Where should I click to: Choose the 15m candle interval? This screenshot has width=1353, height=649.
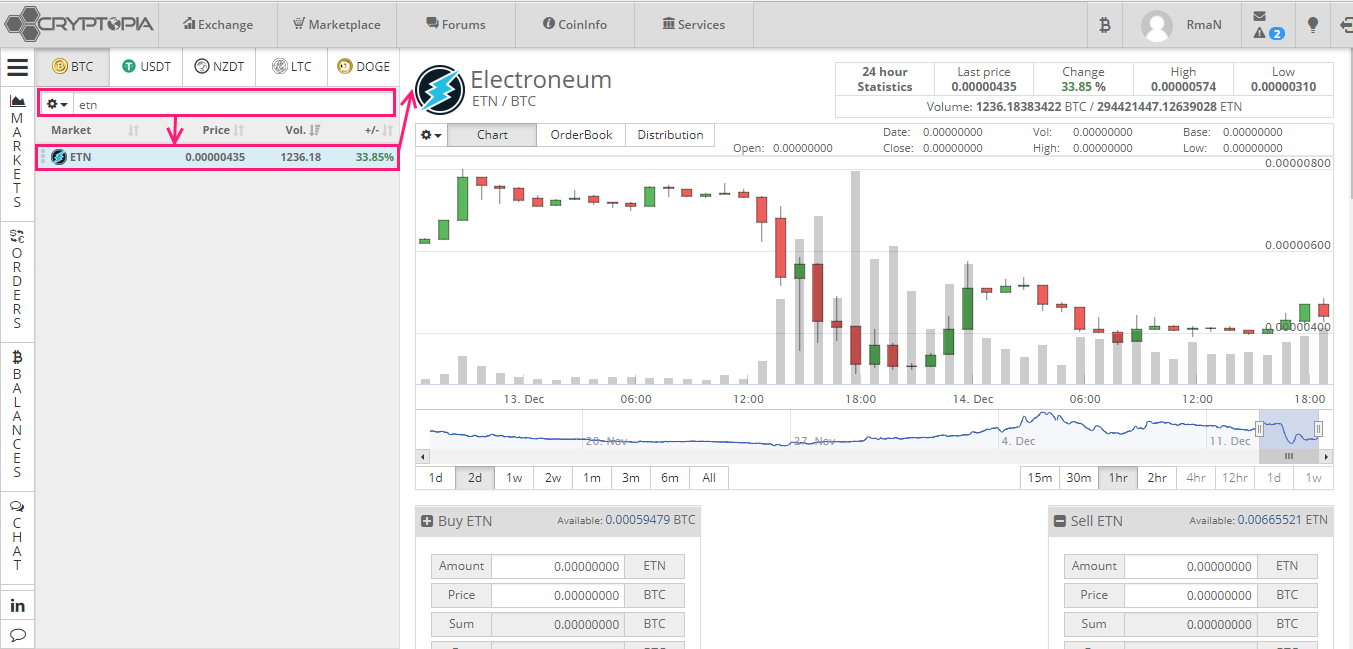[1040, 478]
